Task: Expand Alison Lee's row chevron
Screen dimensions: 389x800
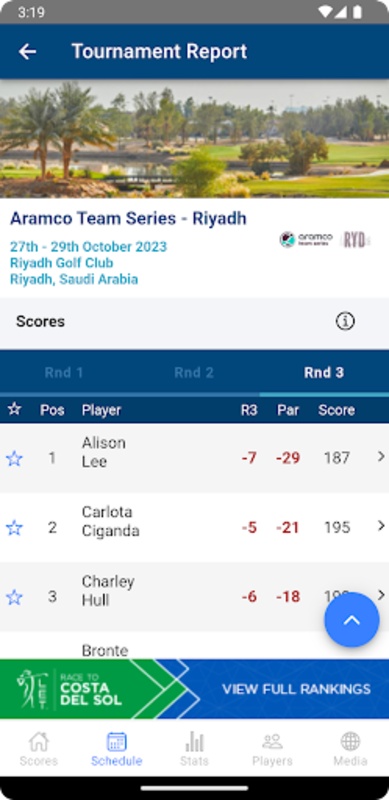Action: [x=381, y=456]
